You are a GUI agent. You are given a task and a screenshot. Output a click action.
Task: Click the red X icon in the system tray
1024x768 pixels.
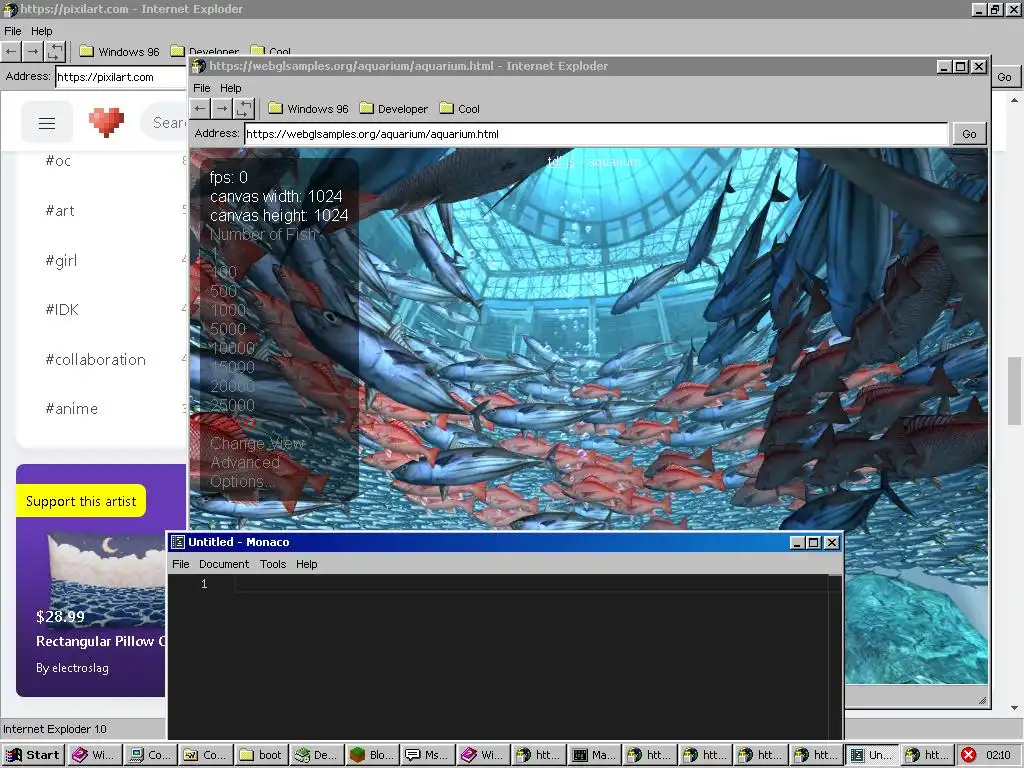(969, 755)
